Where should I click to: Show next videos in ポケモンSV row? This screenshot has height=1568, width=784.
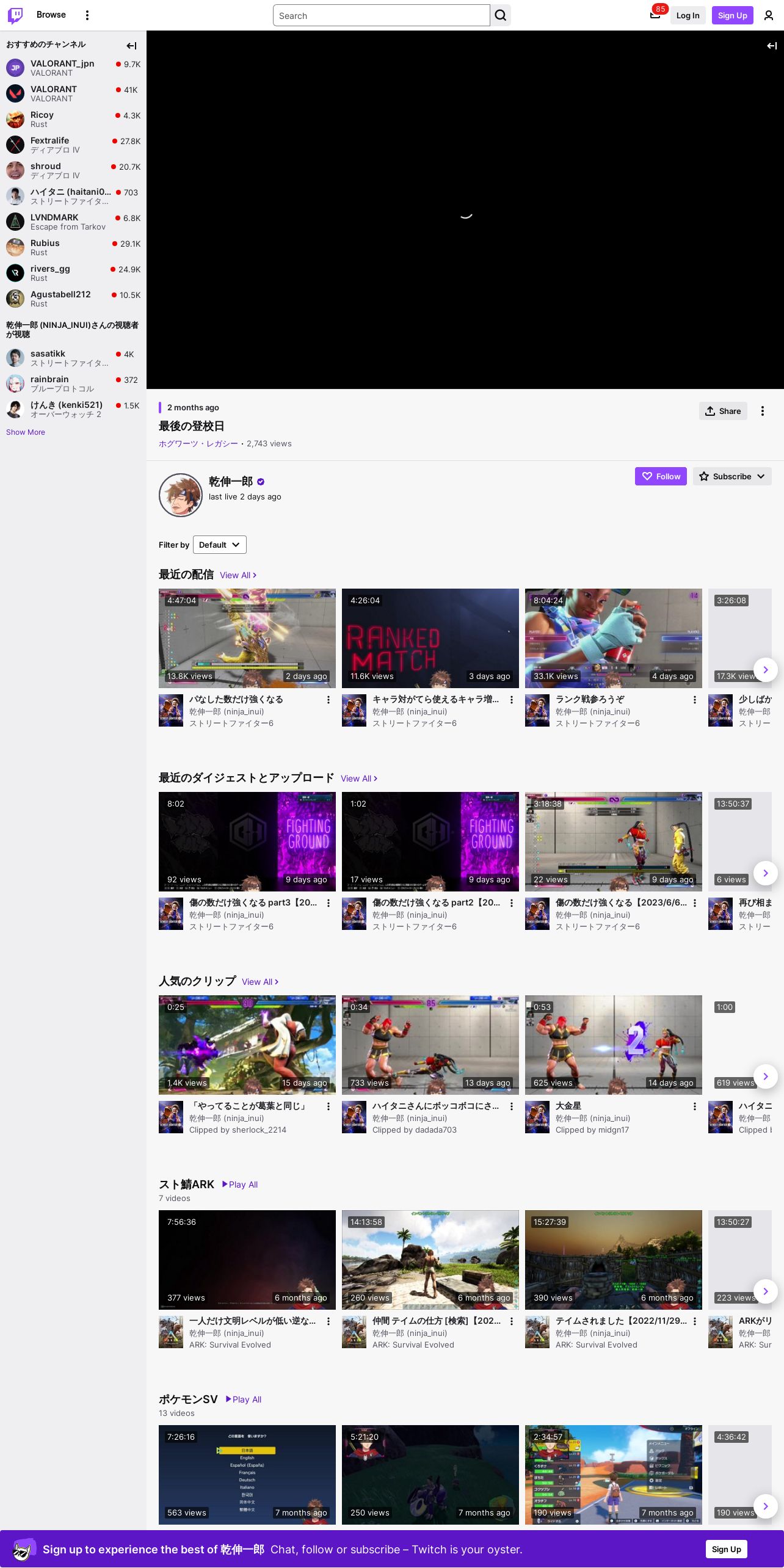tap(766, 1506)
